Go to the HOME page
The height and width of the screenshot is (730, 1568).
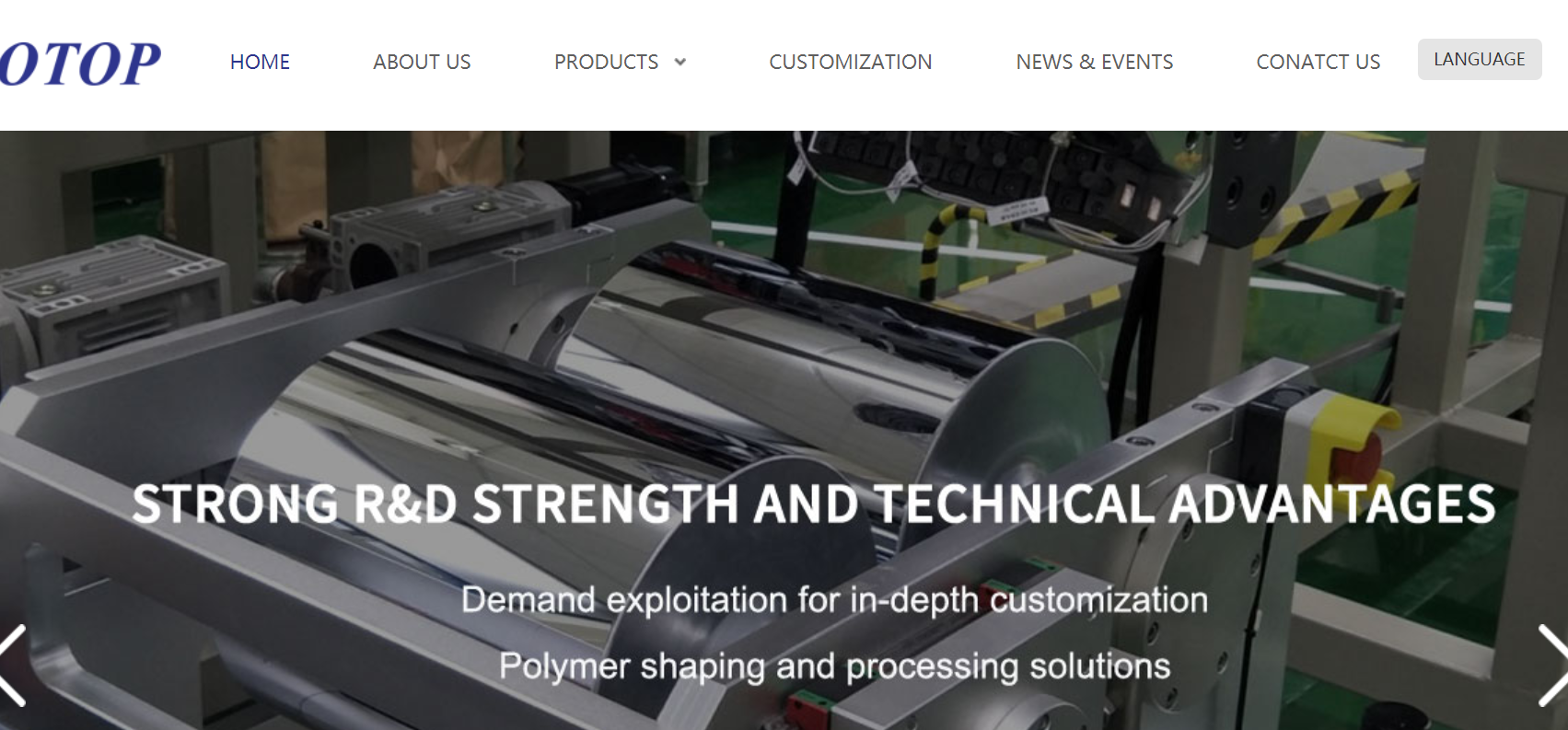pyautogui.click(x=260, y=62)
